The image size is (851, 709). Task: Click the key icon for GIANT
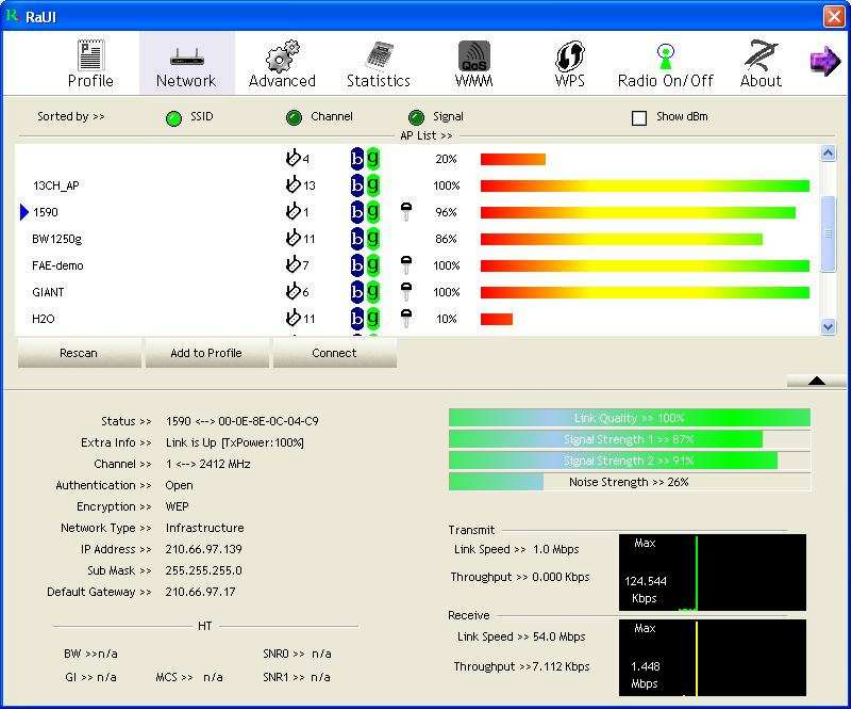point(406,292)
